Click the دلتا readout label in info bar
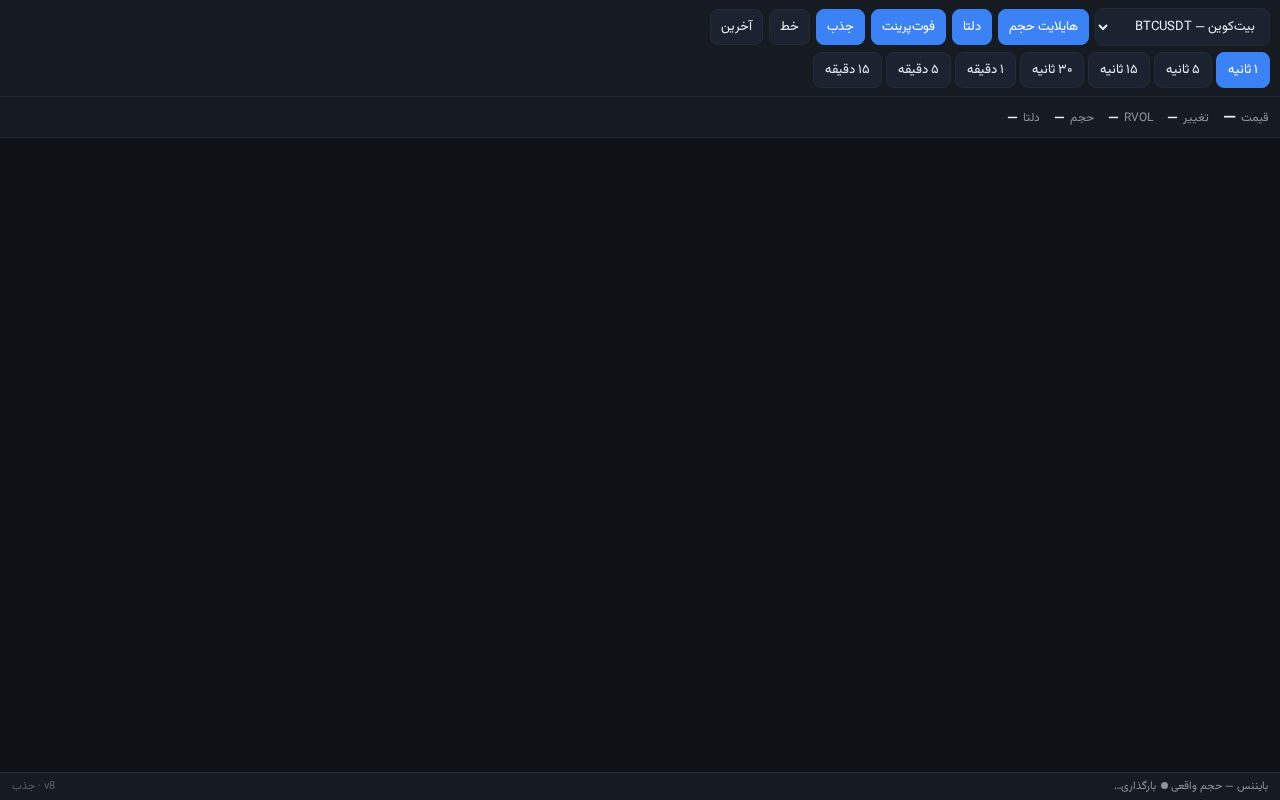This screenshot has height=800, width=1280. pos(1031,118)
